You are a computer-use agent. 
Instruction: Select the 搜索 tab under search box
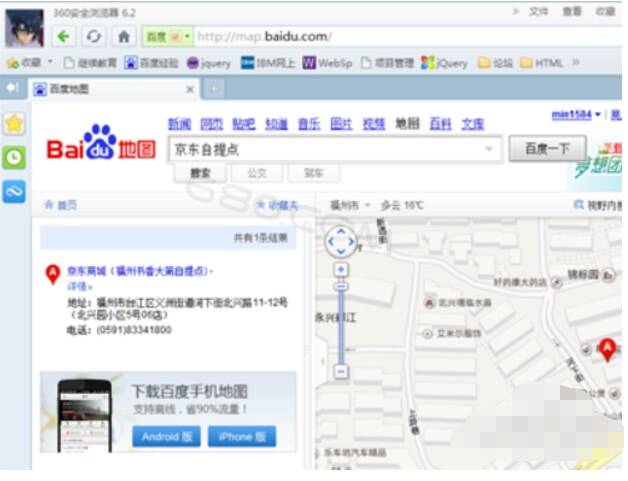201,173
